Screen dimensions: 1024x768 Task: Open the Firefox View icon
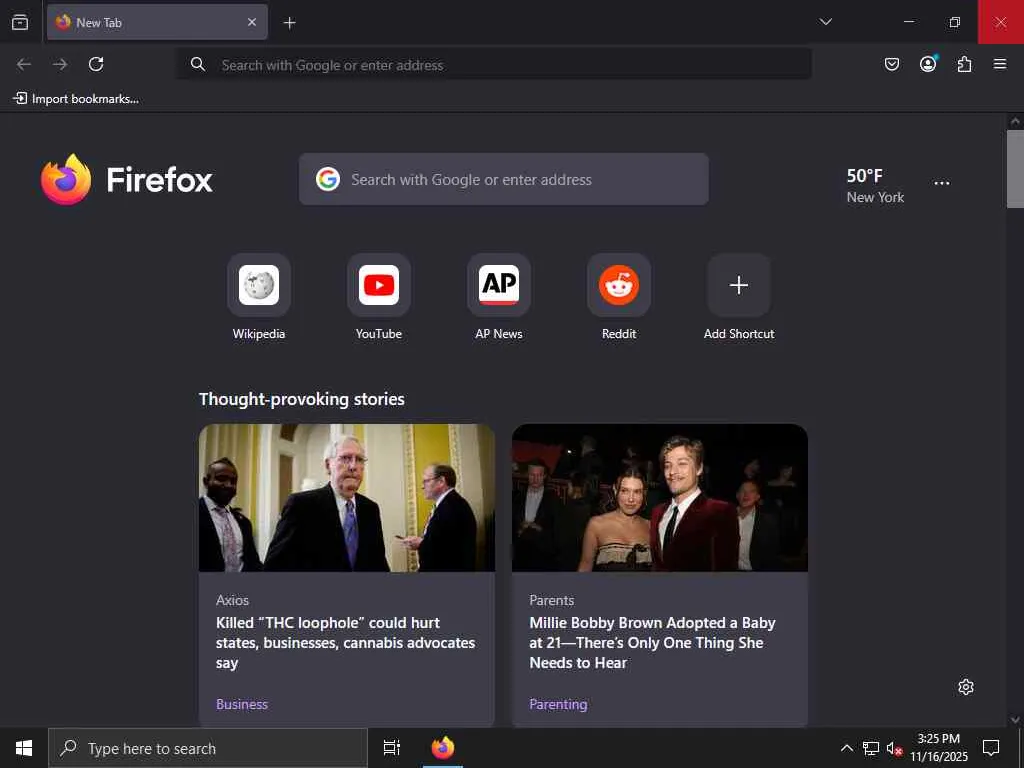pyautogui.click(x=20, y=22)
